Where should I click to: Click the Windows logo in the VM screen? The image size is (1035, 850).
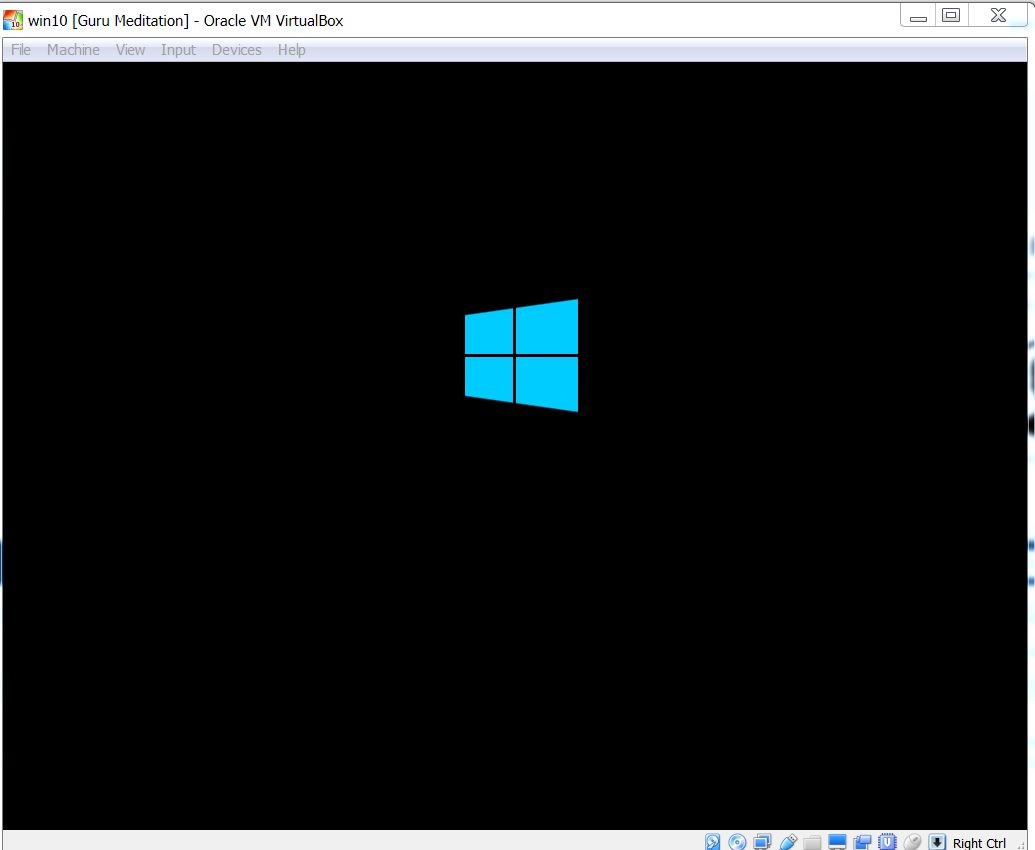click(x=521, y=355)
